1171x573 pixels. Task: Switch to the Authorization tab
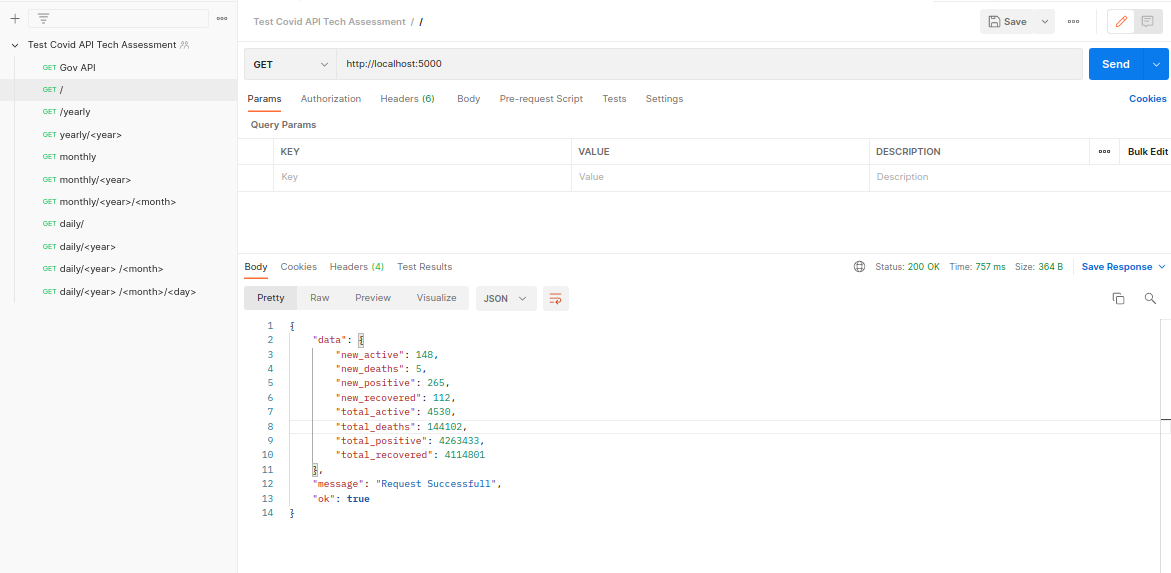point(331,99)
